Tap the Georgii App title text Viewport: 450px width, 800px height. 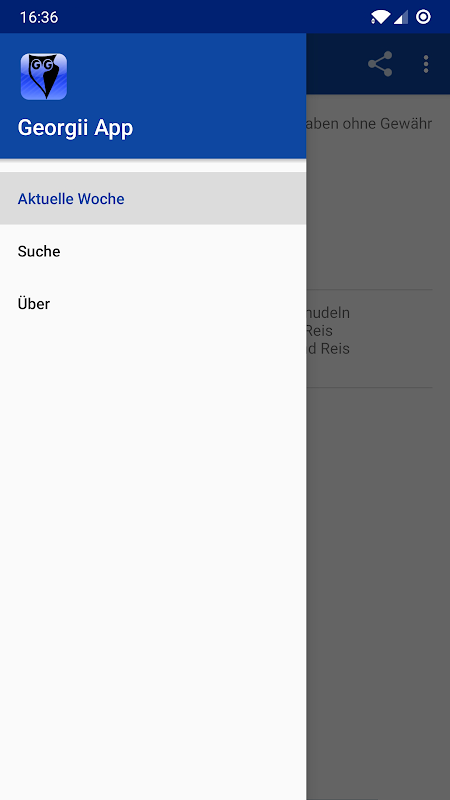(x=76, y=128)
